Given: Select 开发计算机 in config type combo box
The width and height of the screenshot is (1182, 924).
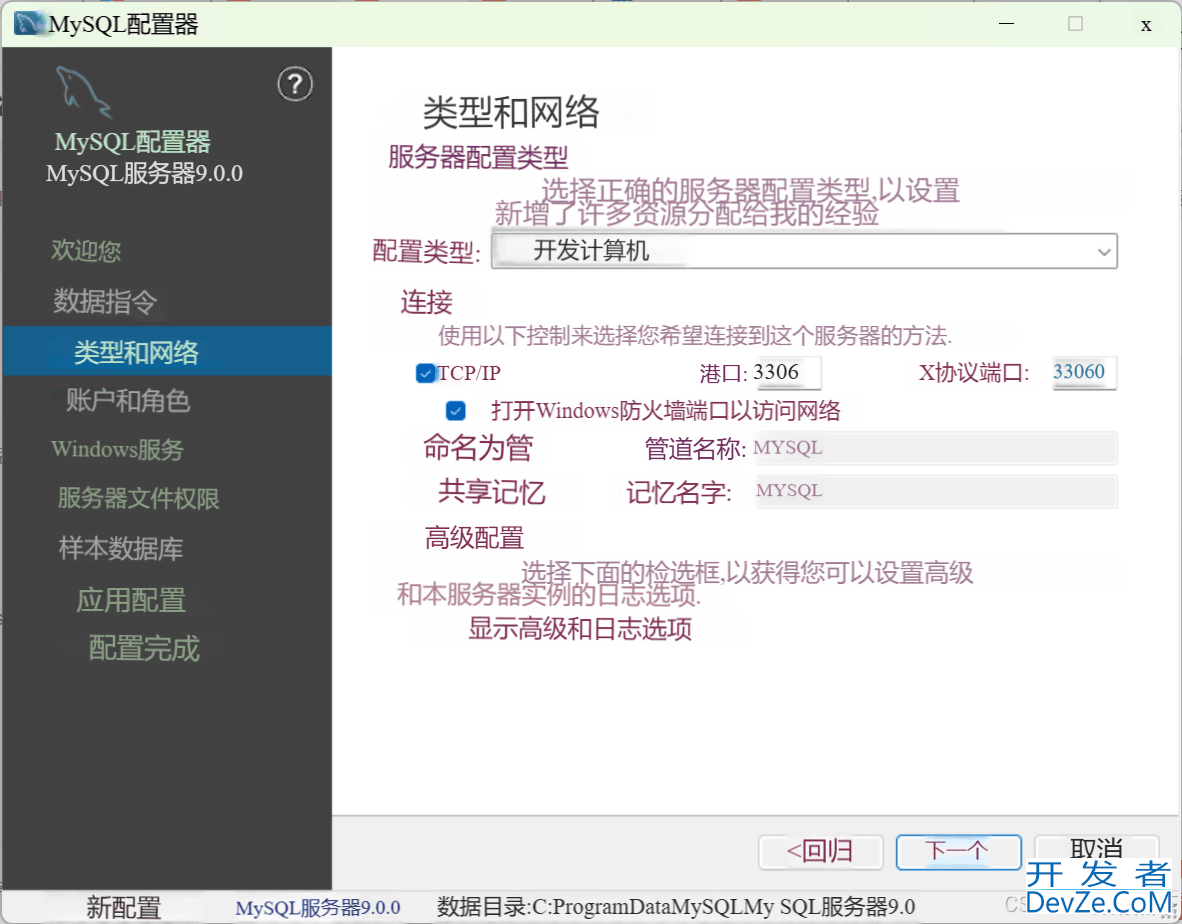Looking at the screenshot, I should point(804,251).
